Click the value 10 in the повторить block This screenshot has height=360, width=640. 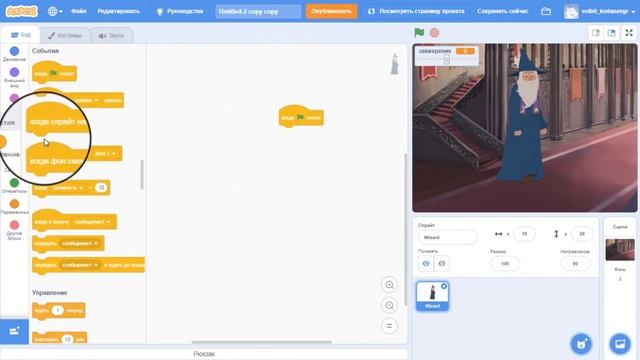(x=67, y=339)
